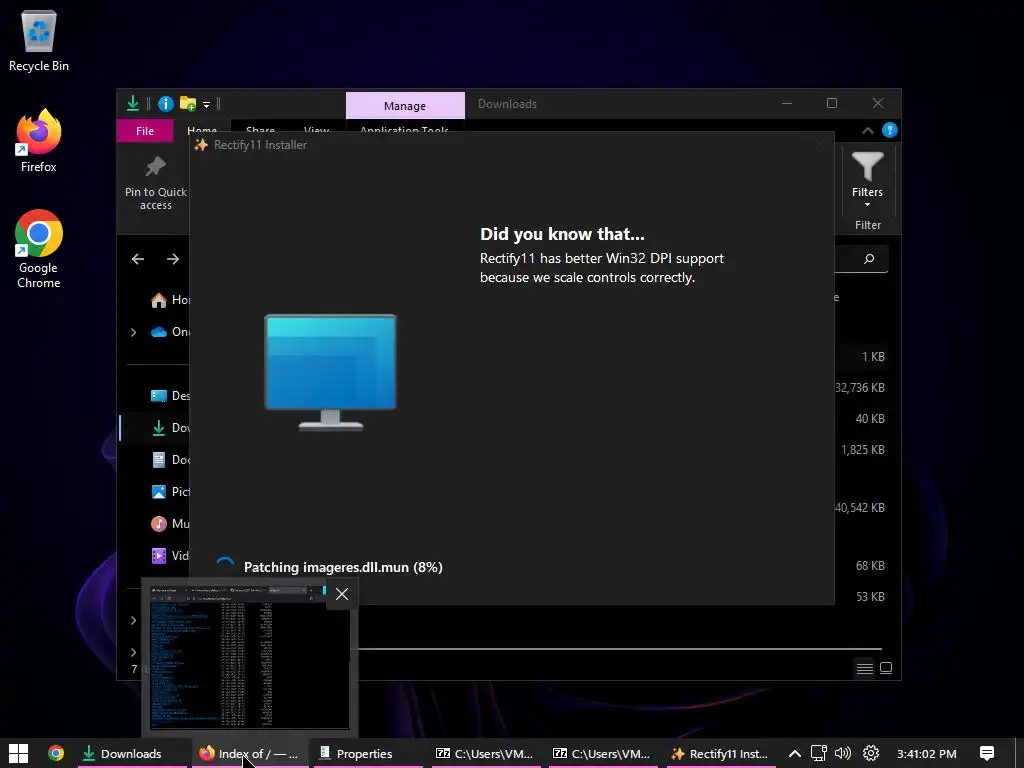The image size is (1024, 768).
Task: Click the blue Properties icon in quick access toolbar
Action: point(166,104)
